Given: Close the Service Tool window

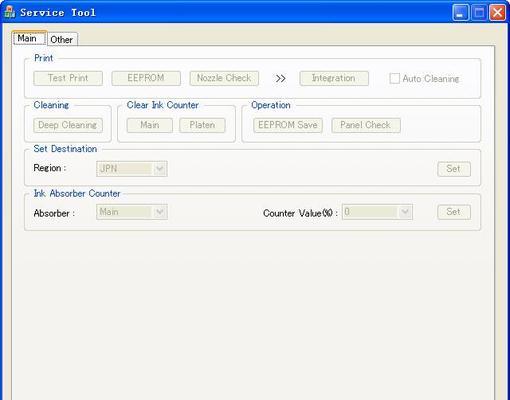Looking at the screenshot, I should tap(497, 13).
